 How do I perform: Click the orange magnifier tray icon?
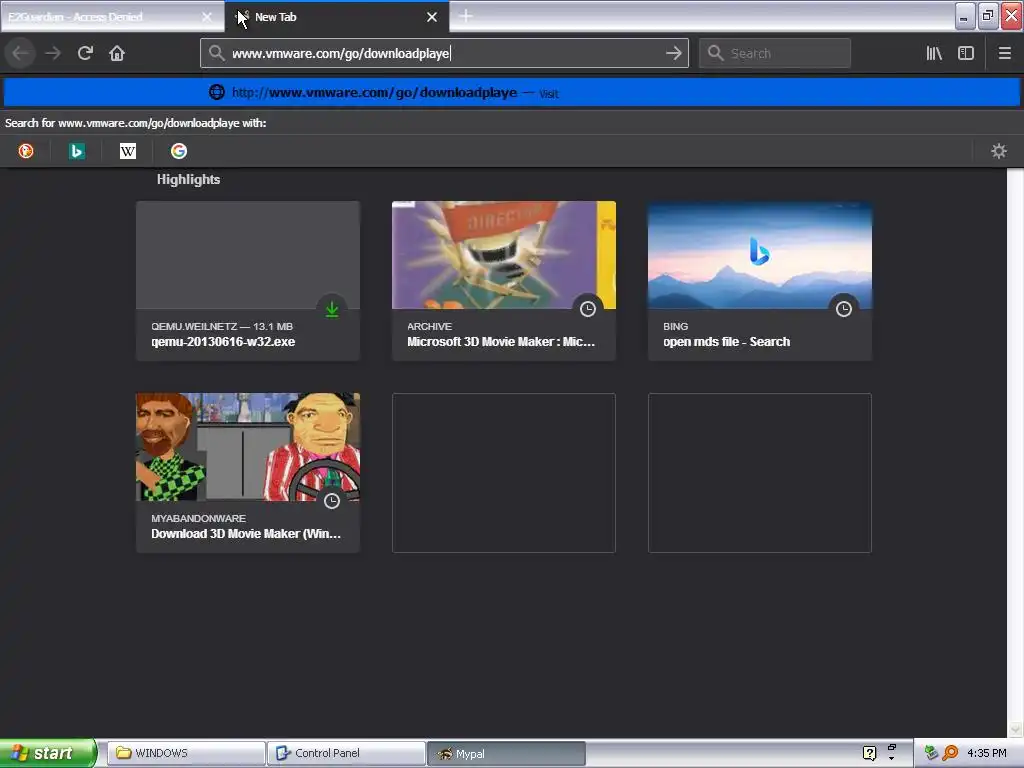[x=950, y=753]
